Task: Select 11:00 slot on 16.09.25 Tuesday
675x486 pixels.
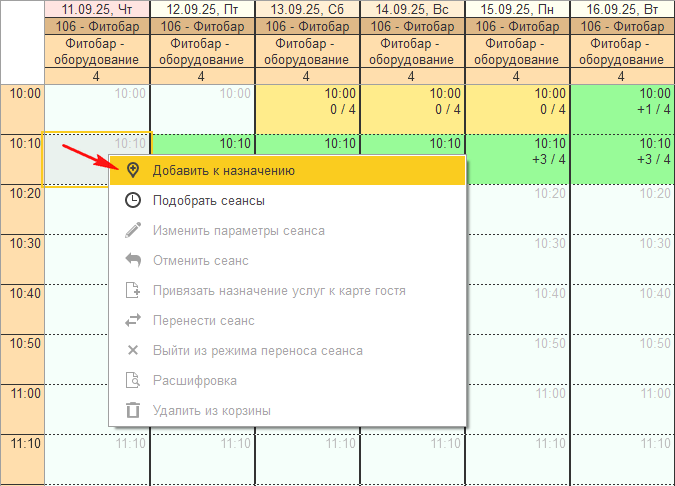Action: click(622, 409)
